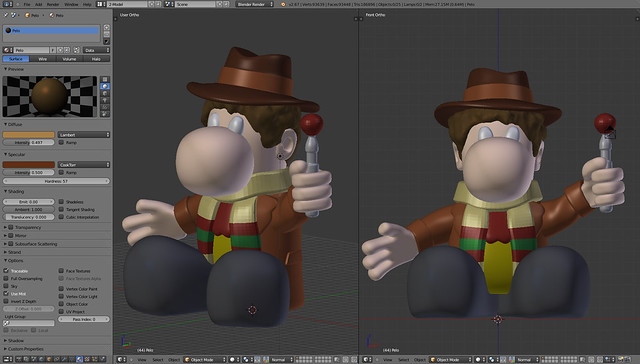Pick the diffuse color swatch

(29, 135)
